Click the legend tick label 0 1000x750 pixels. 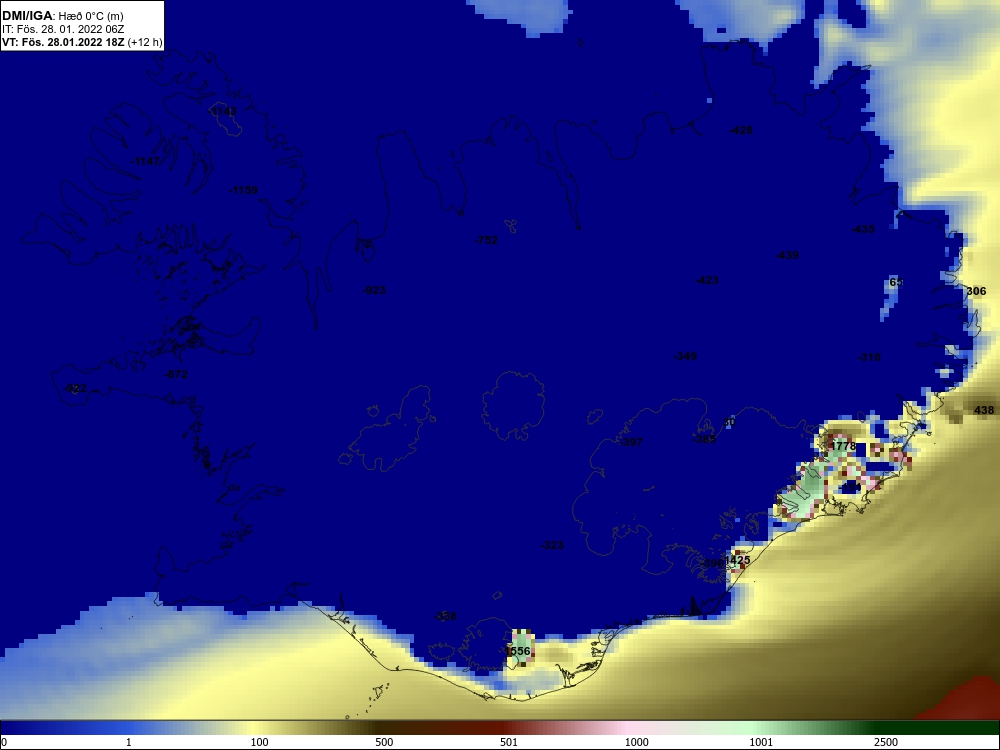[x=4, y=742]
